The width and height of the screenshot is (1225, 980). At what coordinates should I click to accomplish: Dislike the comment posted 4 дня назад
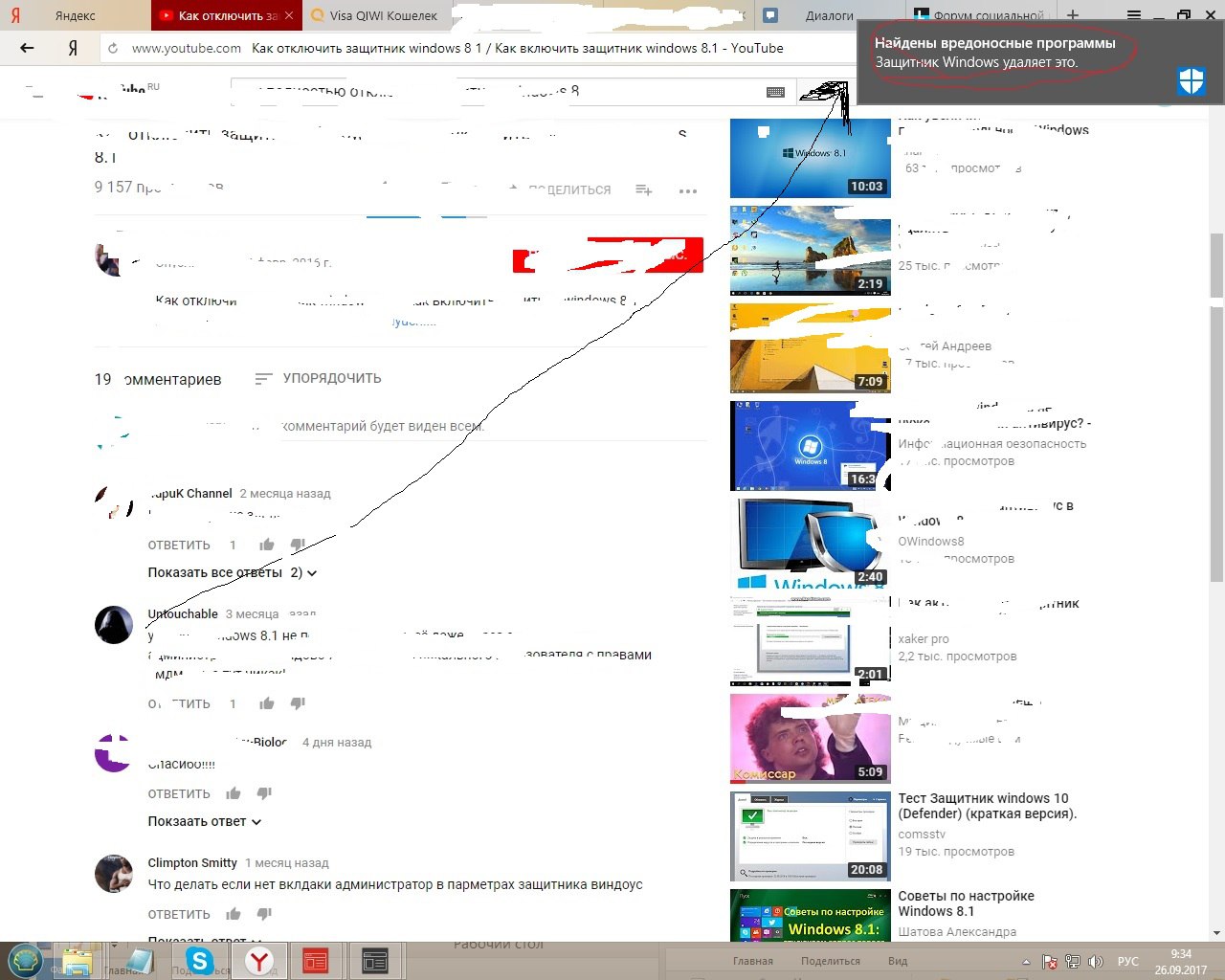tap(264, 793)
